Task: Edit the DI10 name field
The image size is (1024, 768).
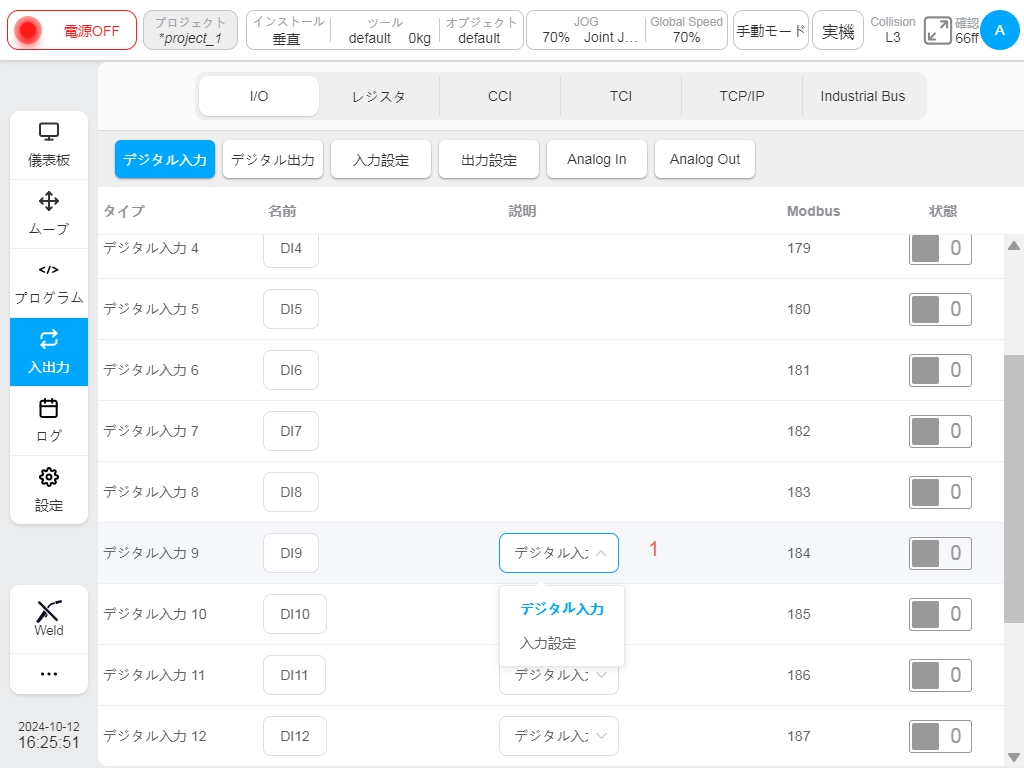Action: coord(295,614)
